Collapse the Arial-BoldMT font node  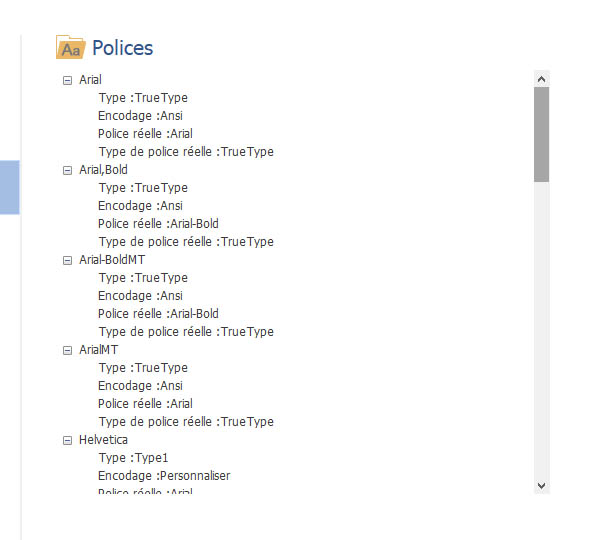click(67, 260)
